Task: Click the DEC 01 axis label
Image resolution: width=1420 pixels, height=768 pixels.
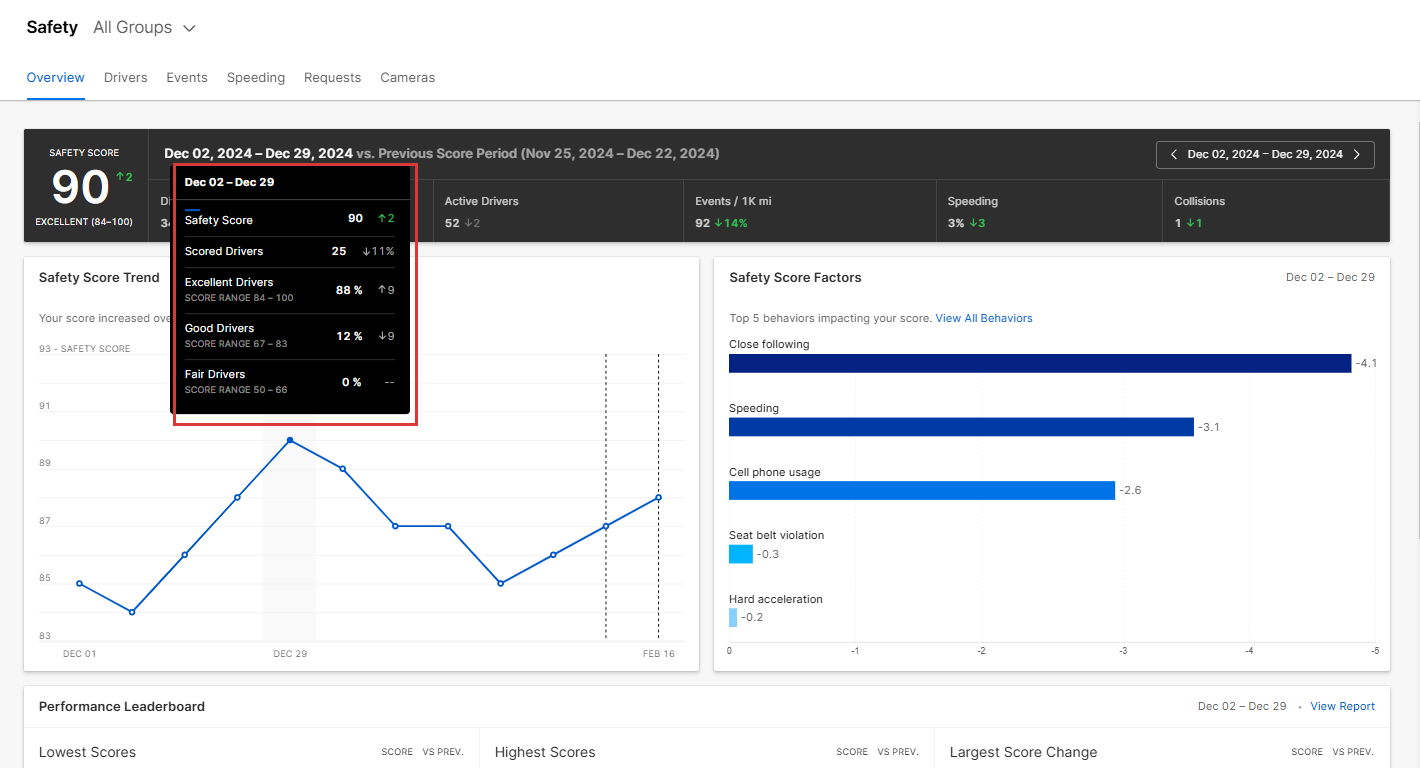Action: pos(79,654)
